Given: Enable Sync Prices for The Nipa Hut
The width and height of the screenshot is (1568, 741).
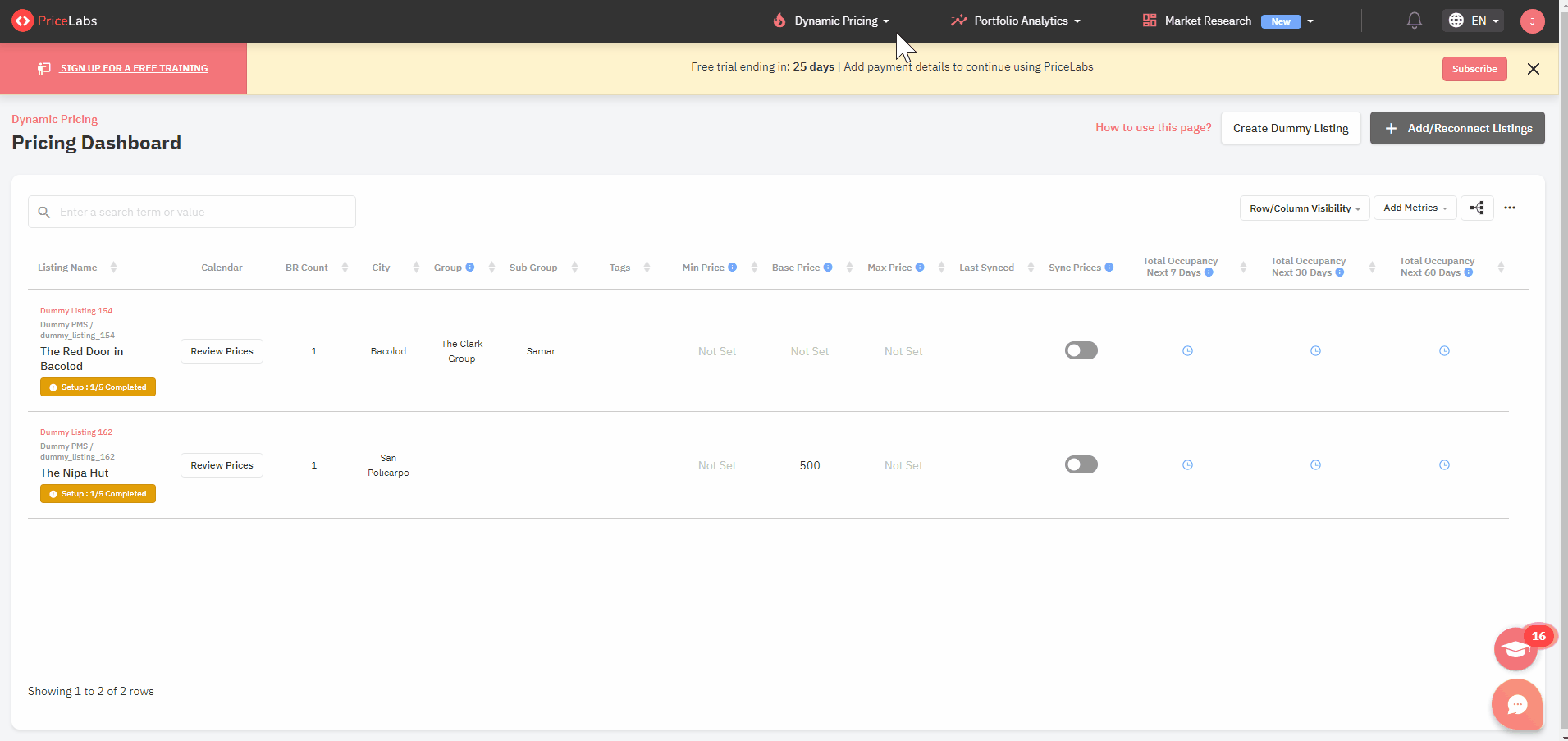Looking at the screenshot, I should click(1080, 464).
